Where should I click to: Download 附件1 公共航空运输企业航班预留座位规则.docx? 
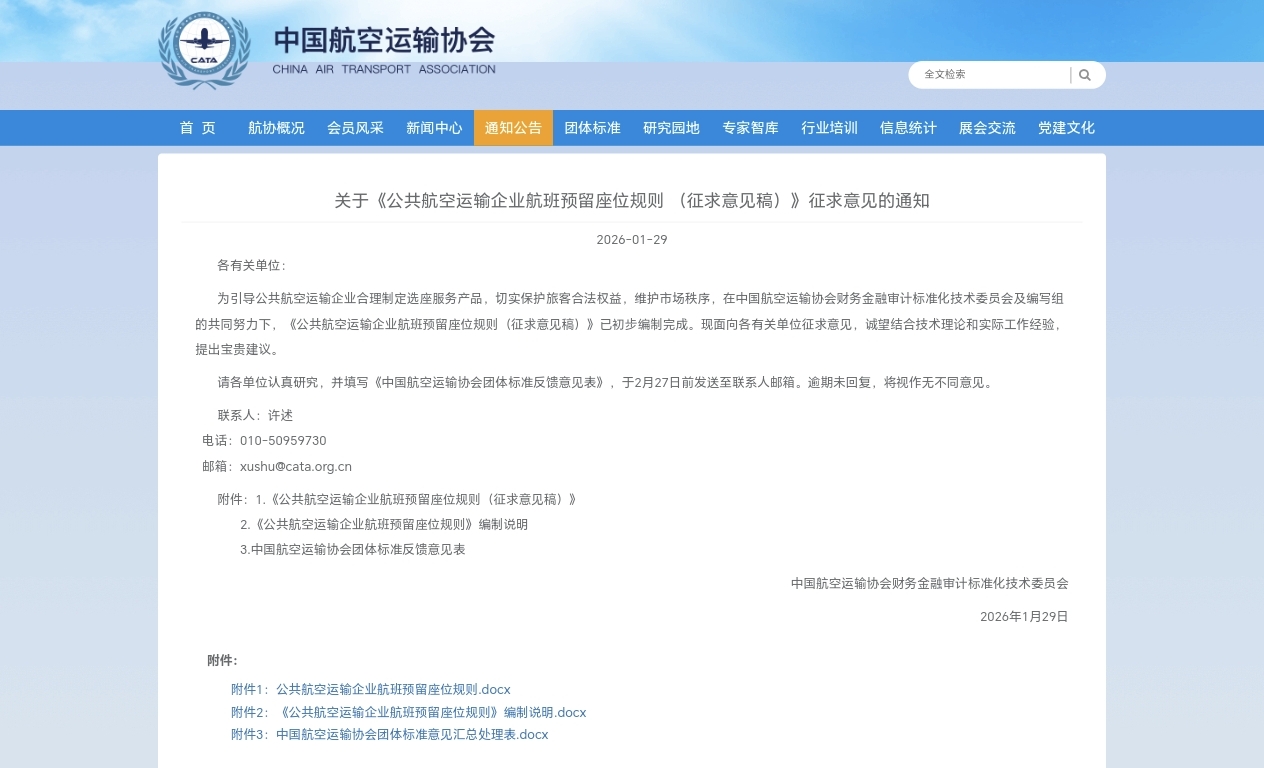tap(392, 690)
